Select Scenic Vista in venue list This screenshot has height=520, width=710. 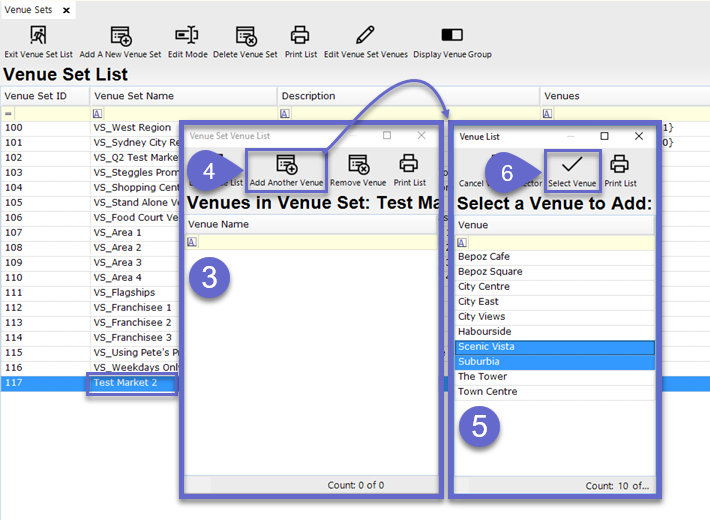pyautogui.click(x=486, y=347)
